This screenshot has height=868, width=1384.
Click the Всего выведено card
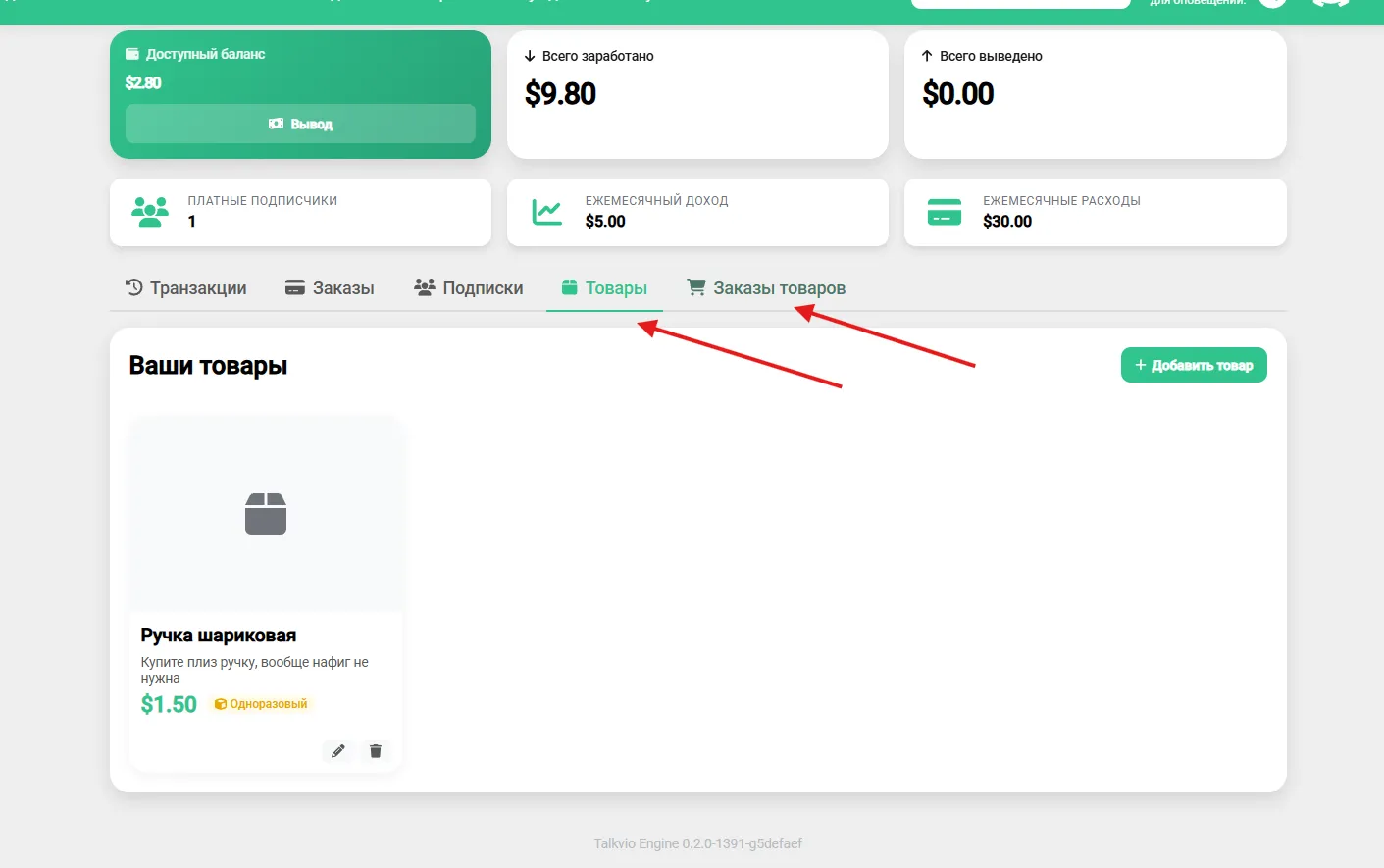click(x=1095, y=94)
